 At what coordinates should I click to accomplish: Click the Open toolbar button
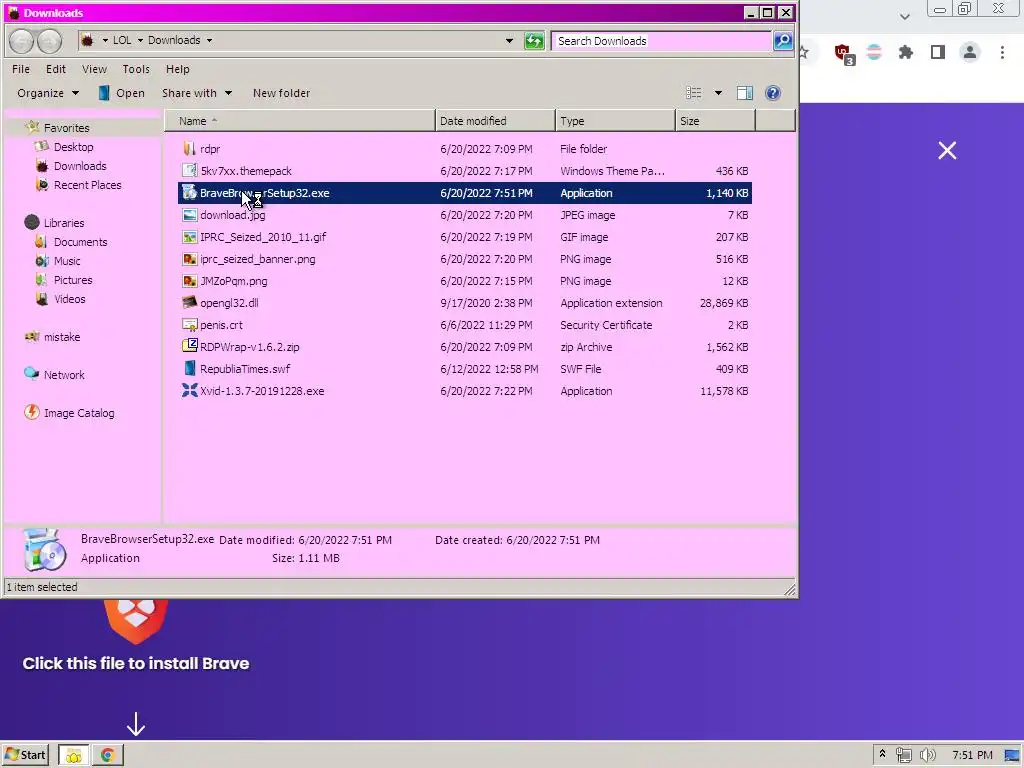(122, 93)
